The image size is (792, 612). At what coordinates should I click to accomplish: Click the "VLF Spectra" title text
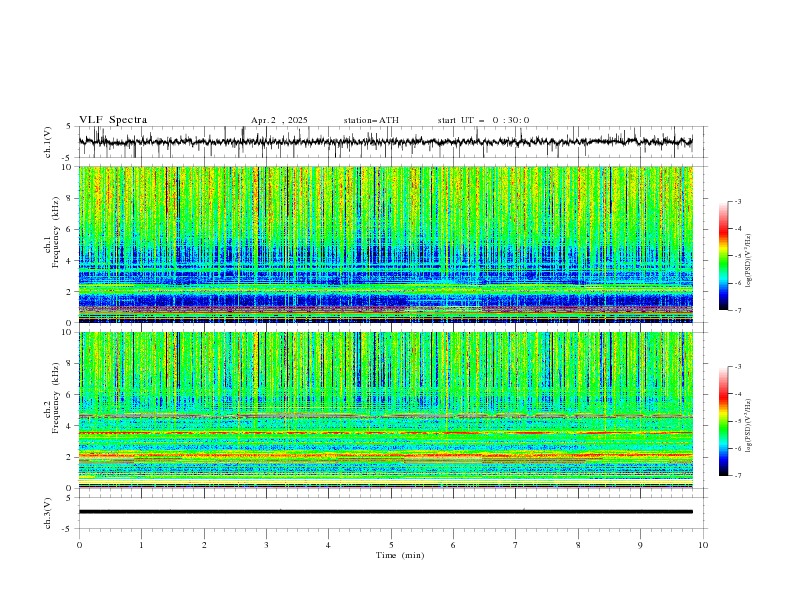[113, 120]
